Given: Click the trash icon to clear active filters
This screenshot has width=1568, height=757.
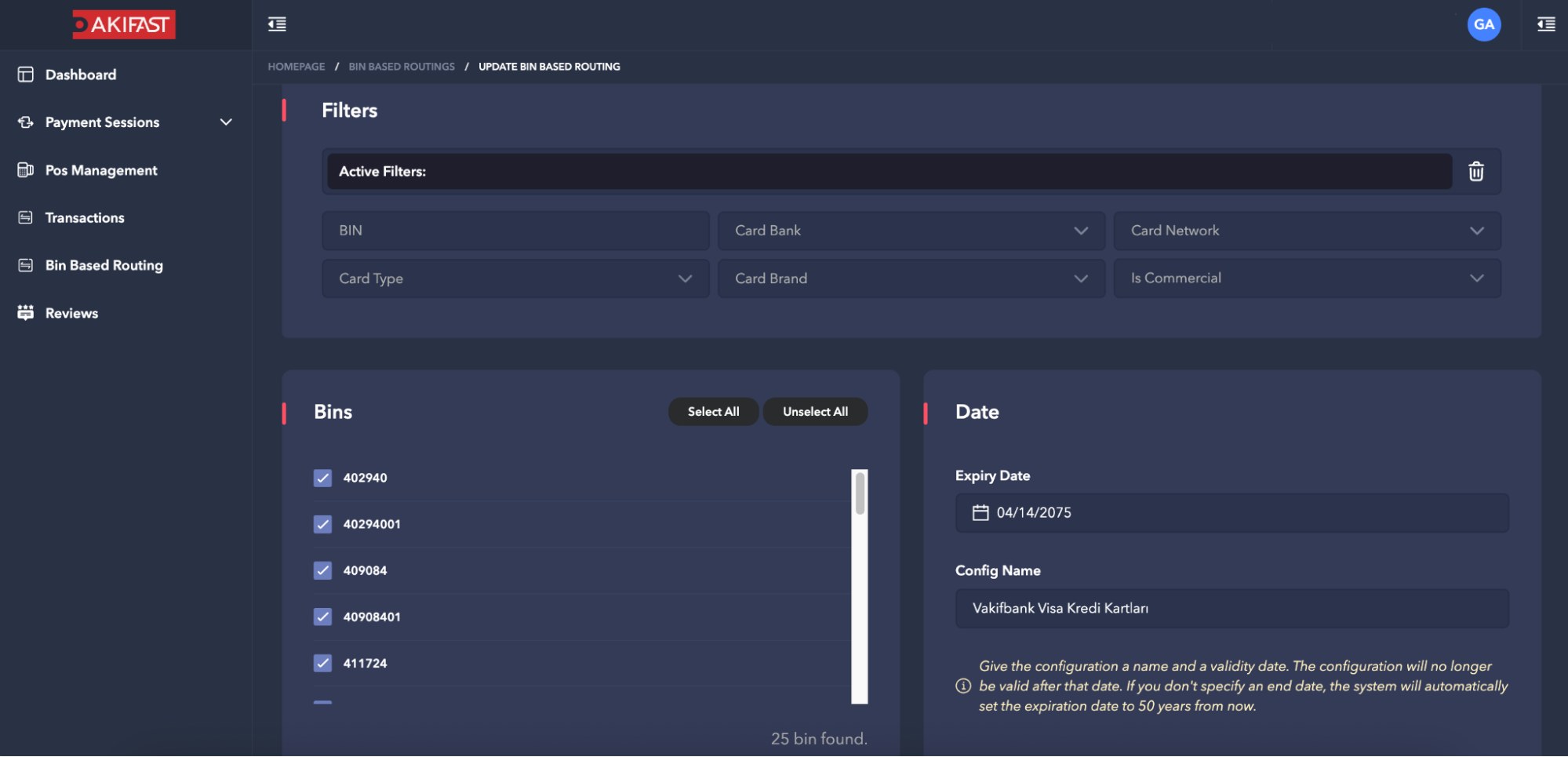Looking at the screenshot, I should 1475,172.
